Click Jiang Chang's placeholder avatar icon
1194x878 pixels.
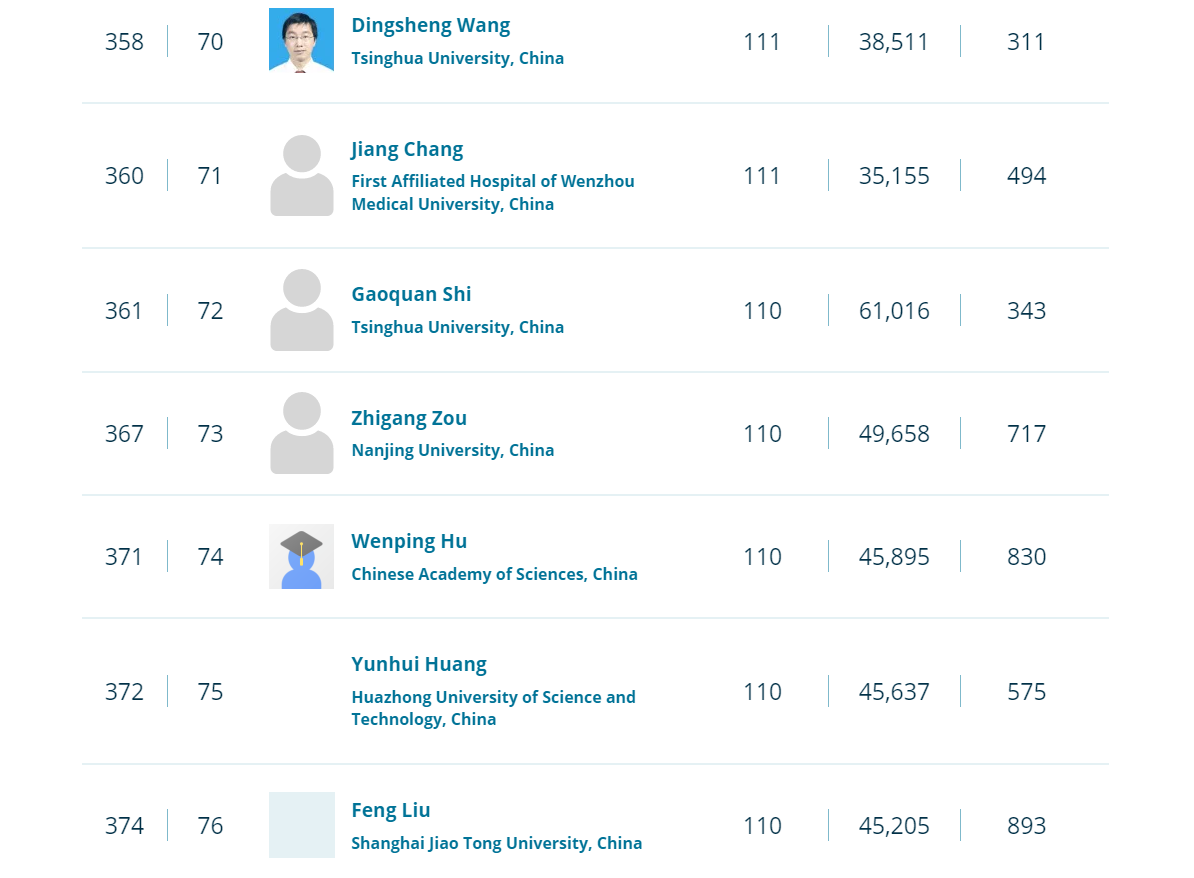pyautogui.click(x=302, y=175)
